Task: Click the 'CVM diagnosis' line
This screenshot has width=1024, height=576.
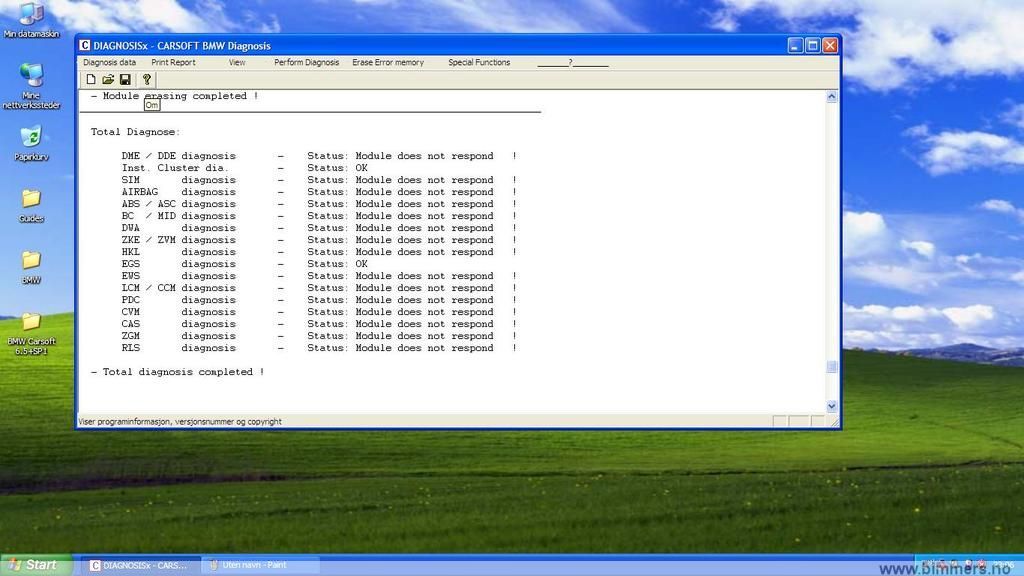Action: pyautogui.click(x=319, y=312)
